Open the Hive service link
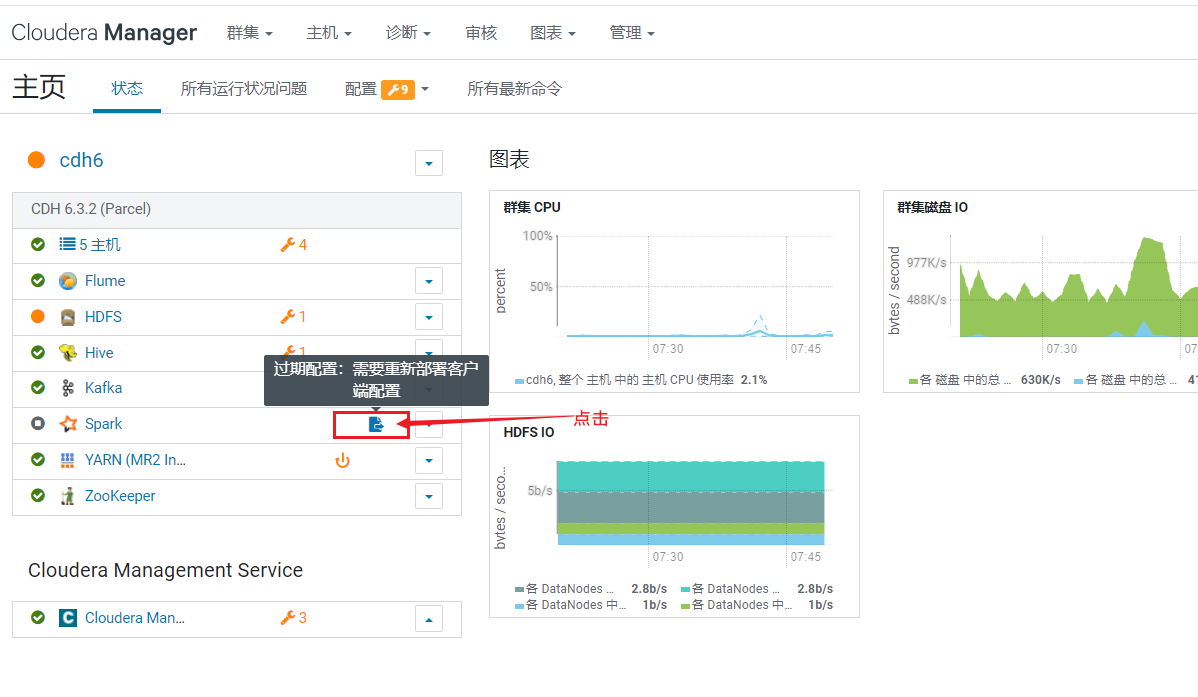This screenshot has height=697, width=1198. [x=99, y=353]
